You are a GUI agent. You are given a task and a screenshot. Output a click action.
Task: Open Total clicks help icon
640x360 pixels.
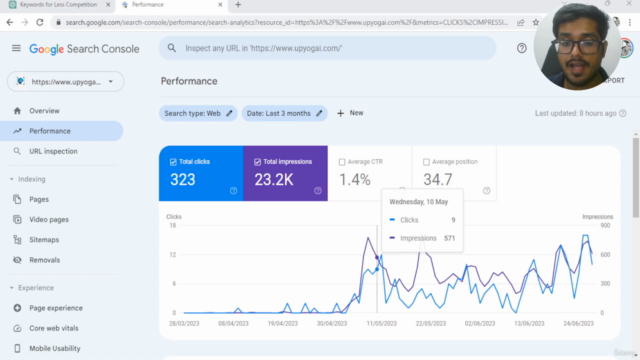(233, 191)
